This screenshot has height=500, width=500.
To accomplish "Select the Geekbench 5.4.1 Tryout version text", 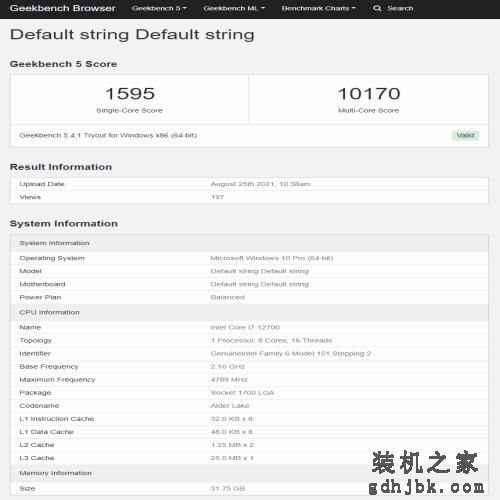I will (x=108, y=135).
